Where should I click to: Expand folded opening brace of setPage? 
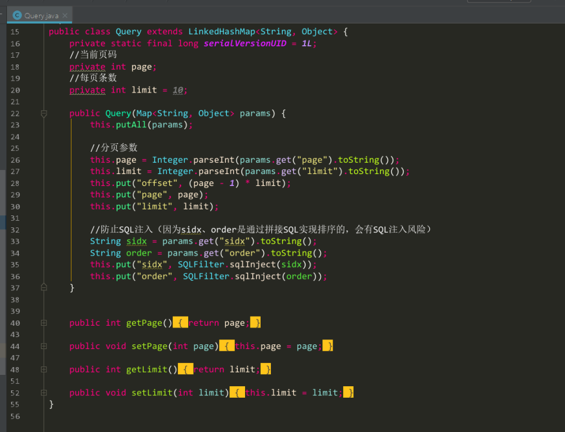[227, 346]
